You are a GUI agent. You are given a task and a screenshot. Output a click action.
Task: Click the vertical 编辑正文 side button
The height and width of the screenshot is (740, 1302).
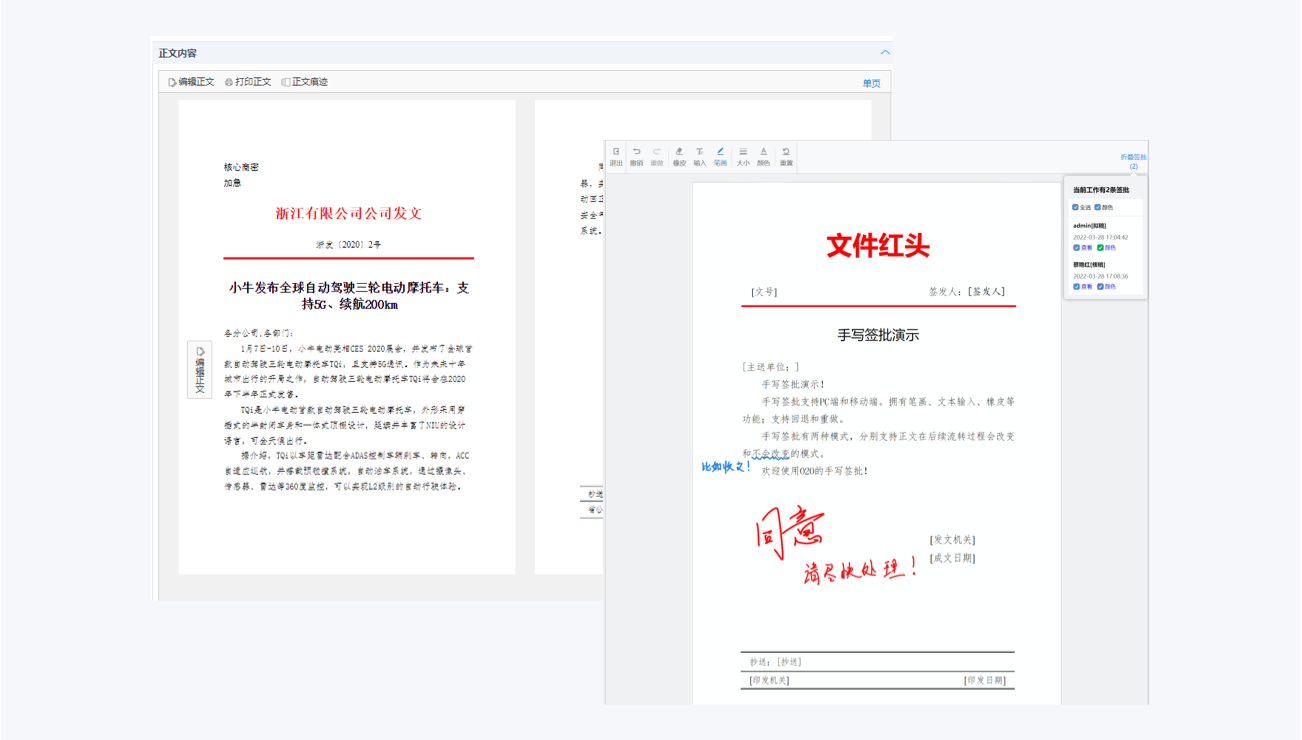click(x=200, y=370)
